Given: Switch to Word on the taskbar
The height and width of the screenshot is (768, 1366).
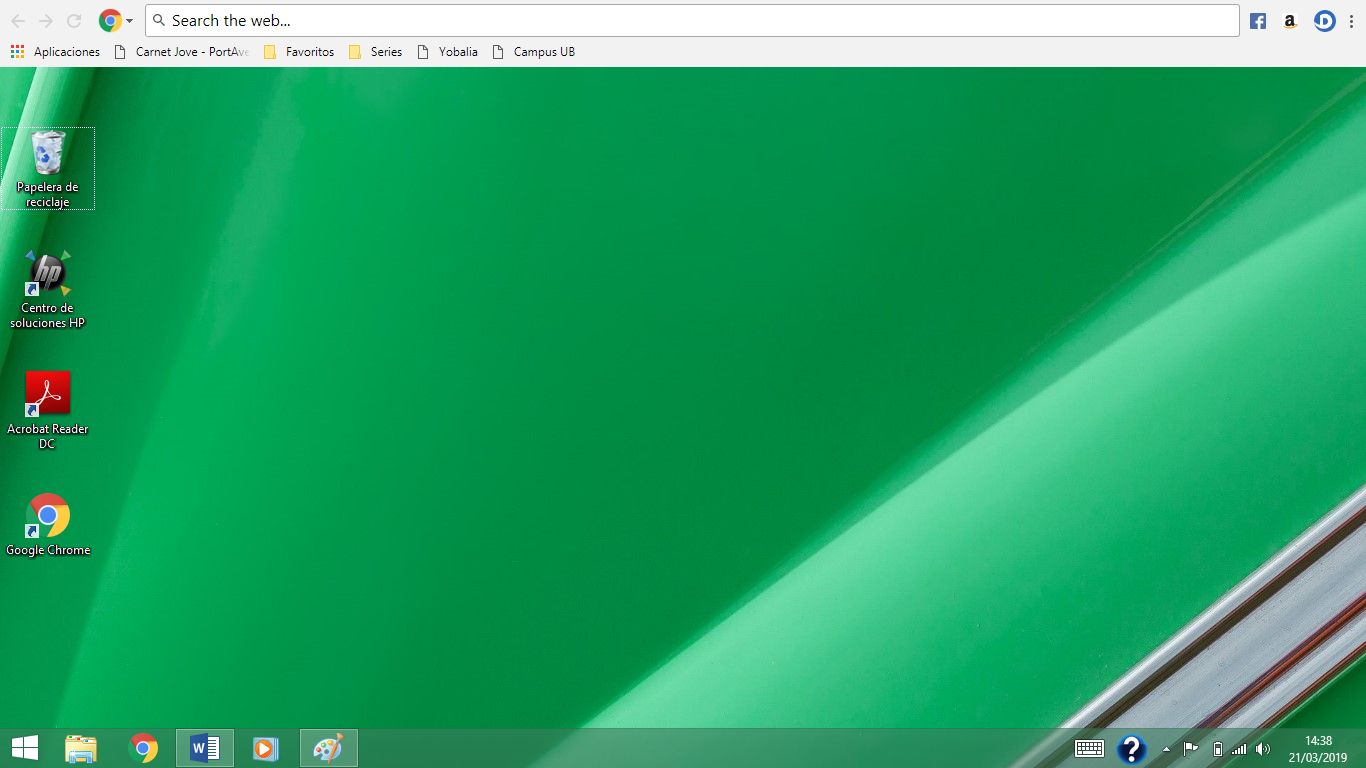Looking at the screenshot, I should pos(205,748).
